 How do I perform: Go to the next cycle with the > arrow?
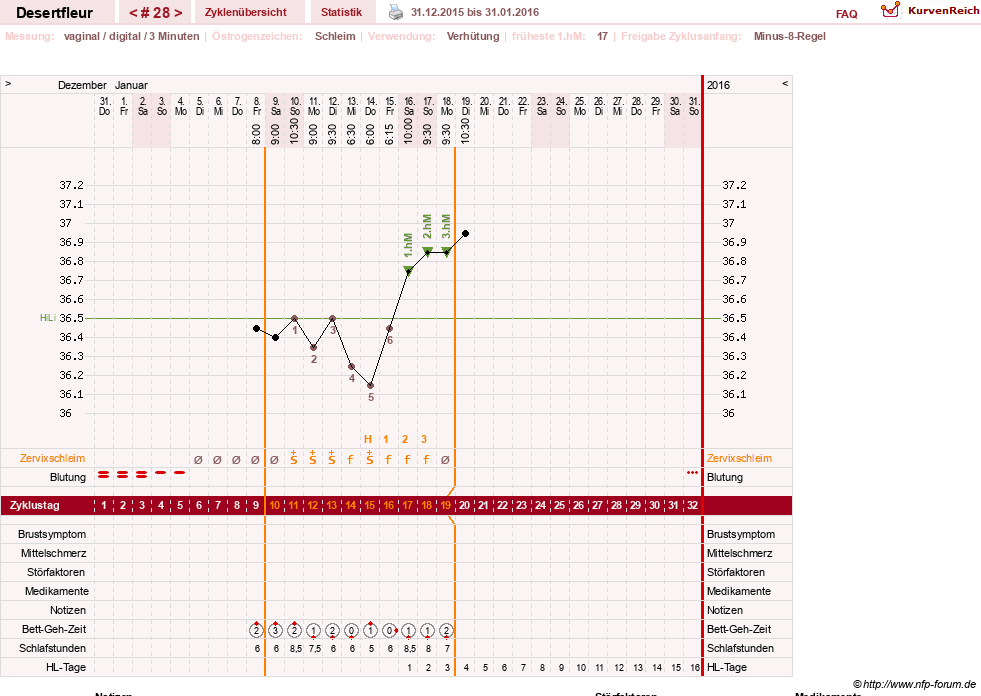178,13
